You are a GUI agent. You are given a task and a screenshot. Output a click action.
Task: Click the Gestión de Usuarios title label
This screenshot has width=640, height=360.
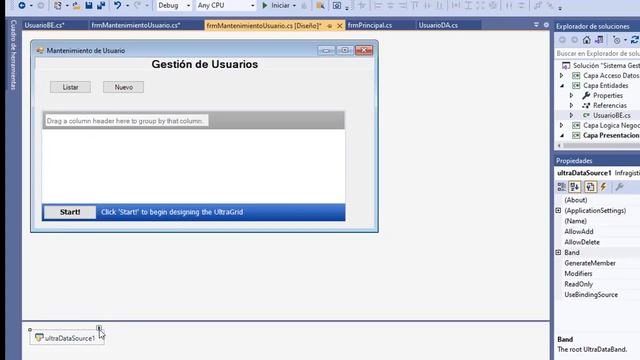point(204,64)
